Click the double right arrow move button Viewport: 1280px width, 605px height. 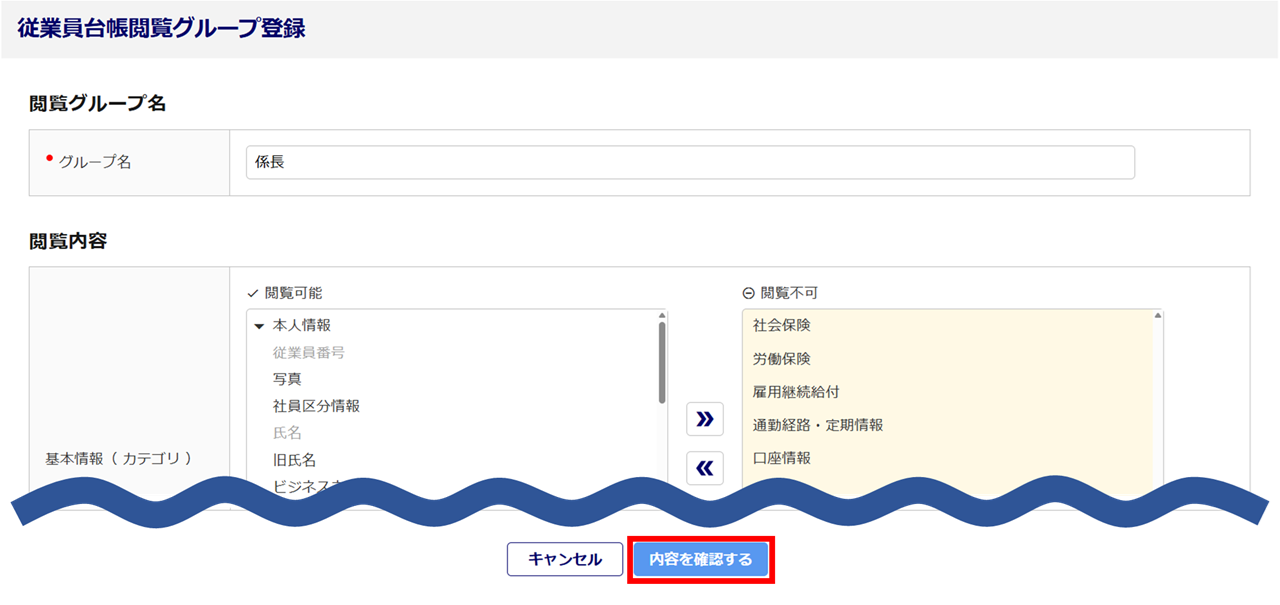pyautogui.click(x=705, y=419)
